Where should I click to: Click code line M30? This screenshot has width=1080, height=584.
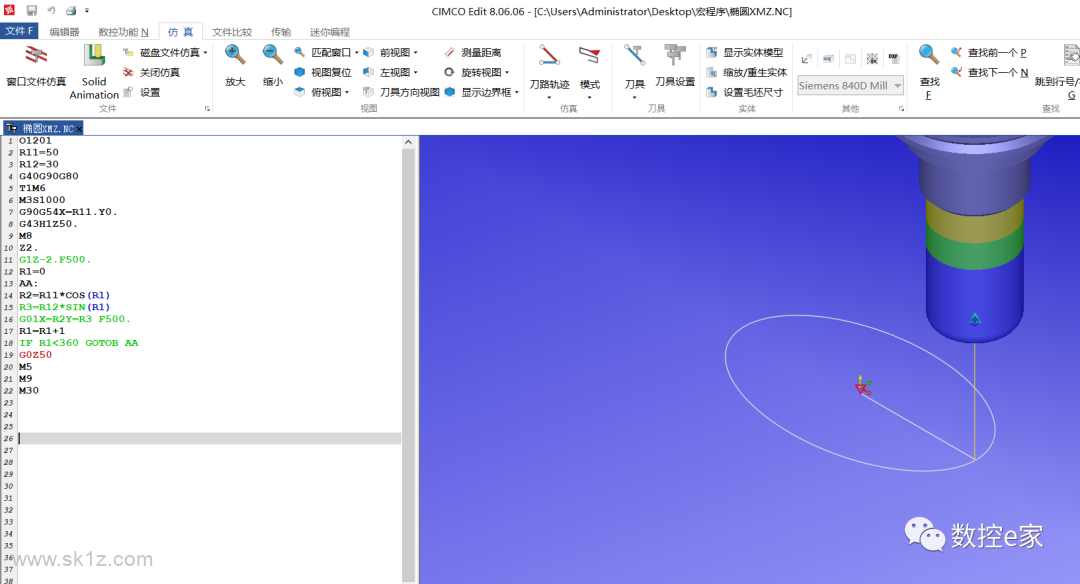point(29,390)
